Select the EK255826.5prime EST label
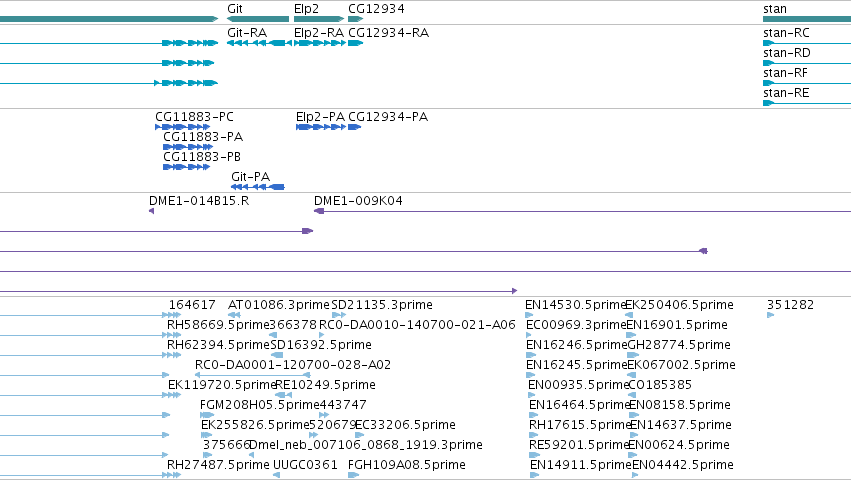Screen dimensions: 851x480 pyautogui.click(x=255, y=426)
